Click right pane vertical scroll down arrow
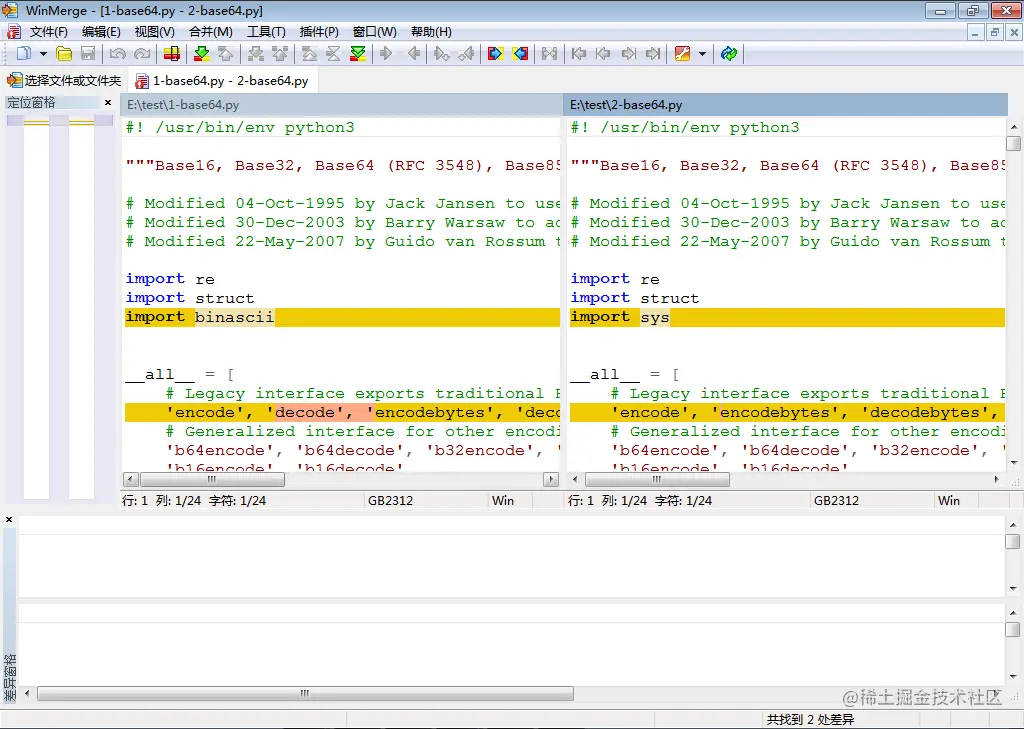 click(x=1014, y=463)
